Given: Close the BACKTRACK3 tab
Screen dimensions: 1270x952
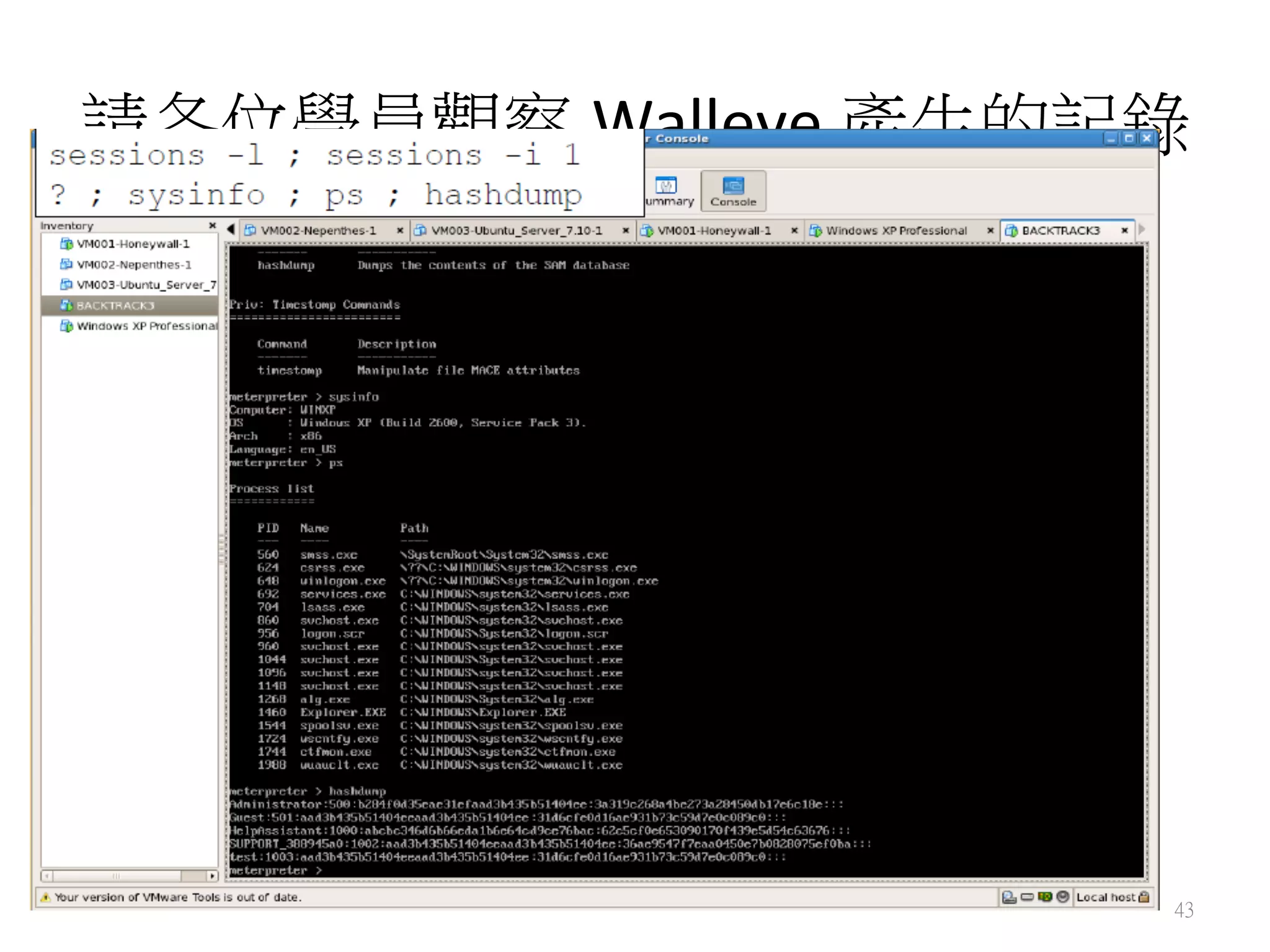Looking at the screenshot, I should pyautogui.click(x=1124, y=231).
